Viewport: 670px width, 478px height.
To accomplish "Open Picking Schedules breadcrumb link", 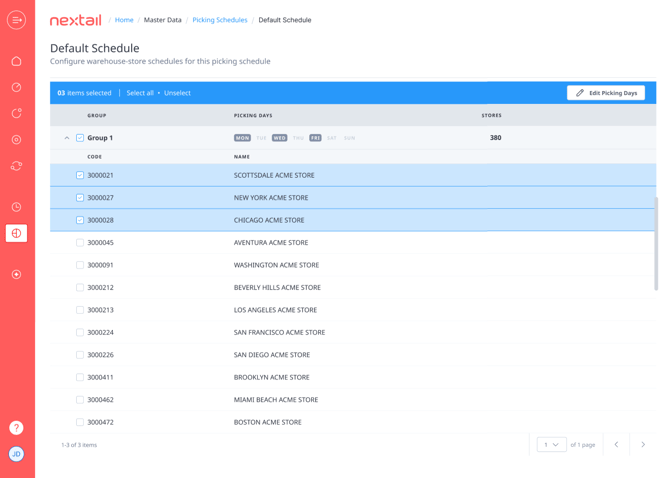I will pyautogui.click(x=220, y=20).
